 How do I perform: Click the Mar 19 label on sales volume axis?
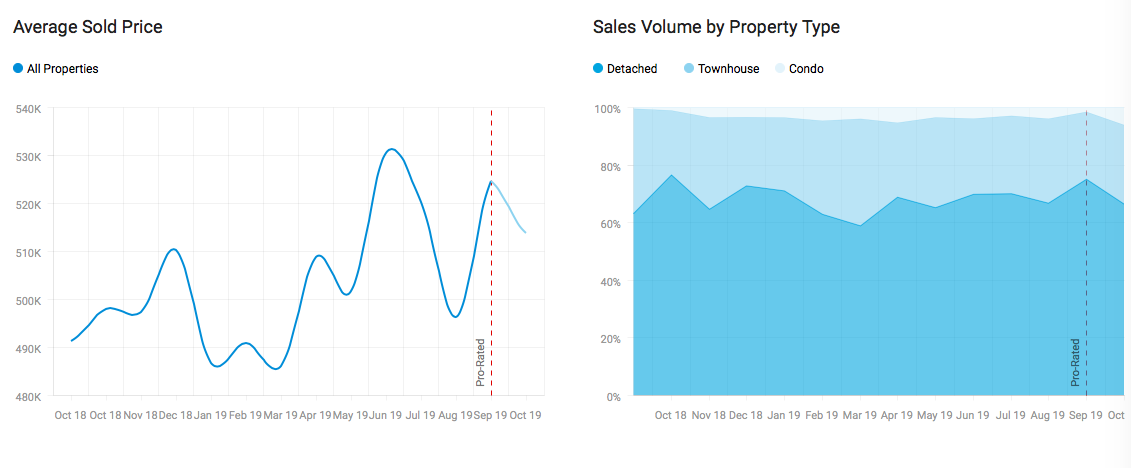pyautogui.click(x=859, y=414)
